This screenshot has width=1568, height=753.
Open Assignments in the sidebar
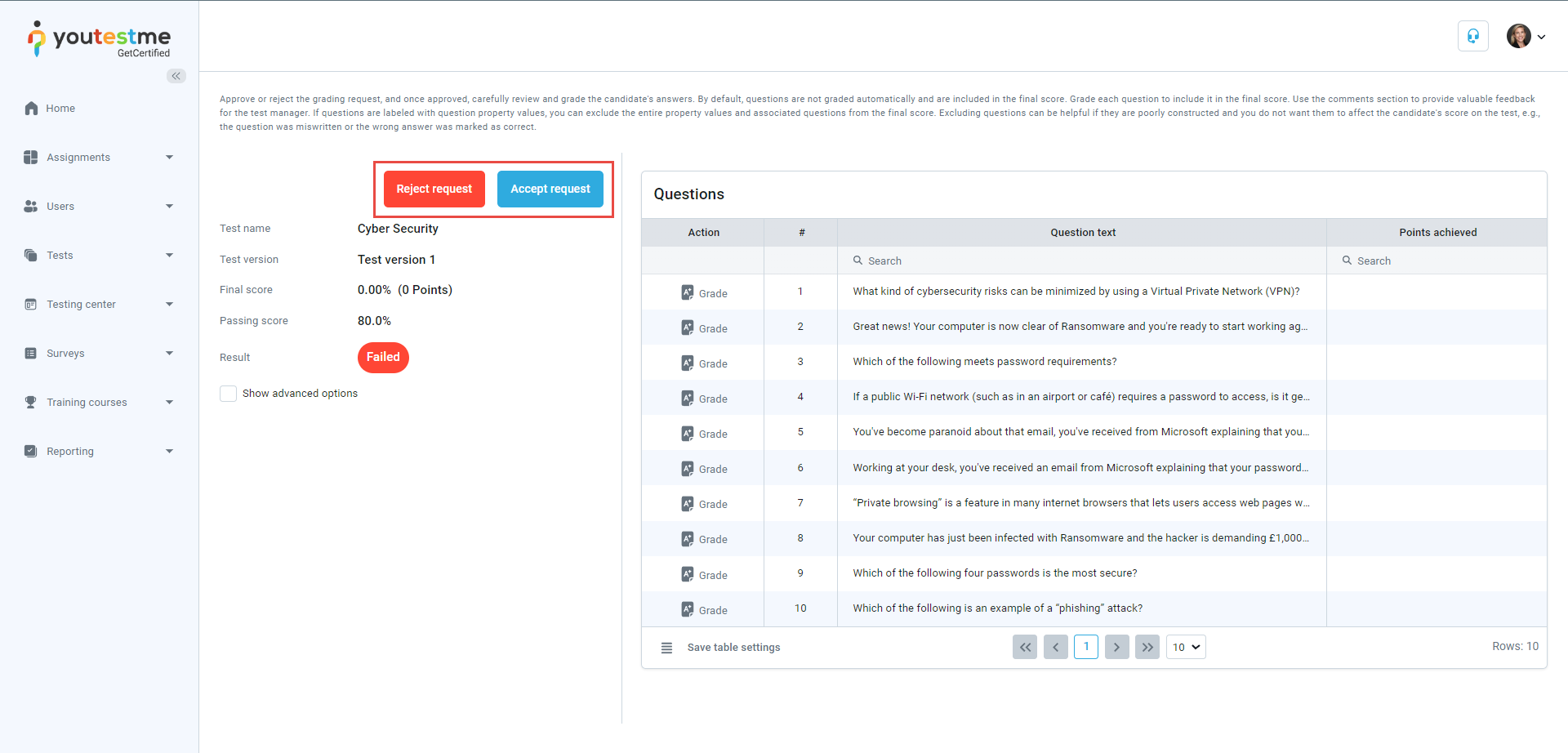78,157
